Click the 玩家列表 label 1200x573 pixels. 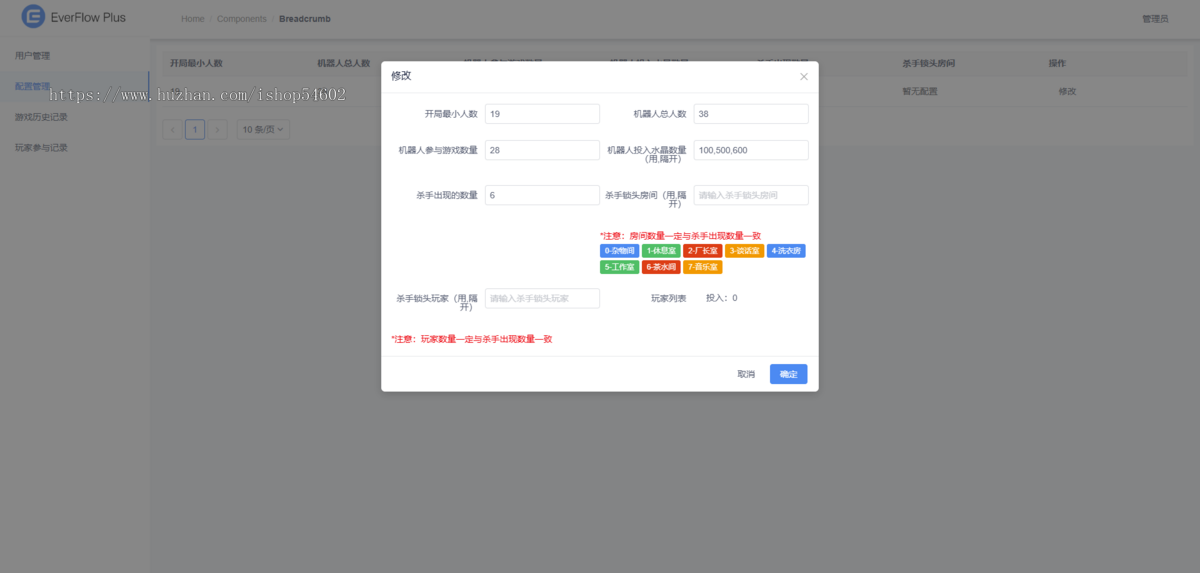tap(669, 298)
